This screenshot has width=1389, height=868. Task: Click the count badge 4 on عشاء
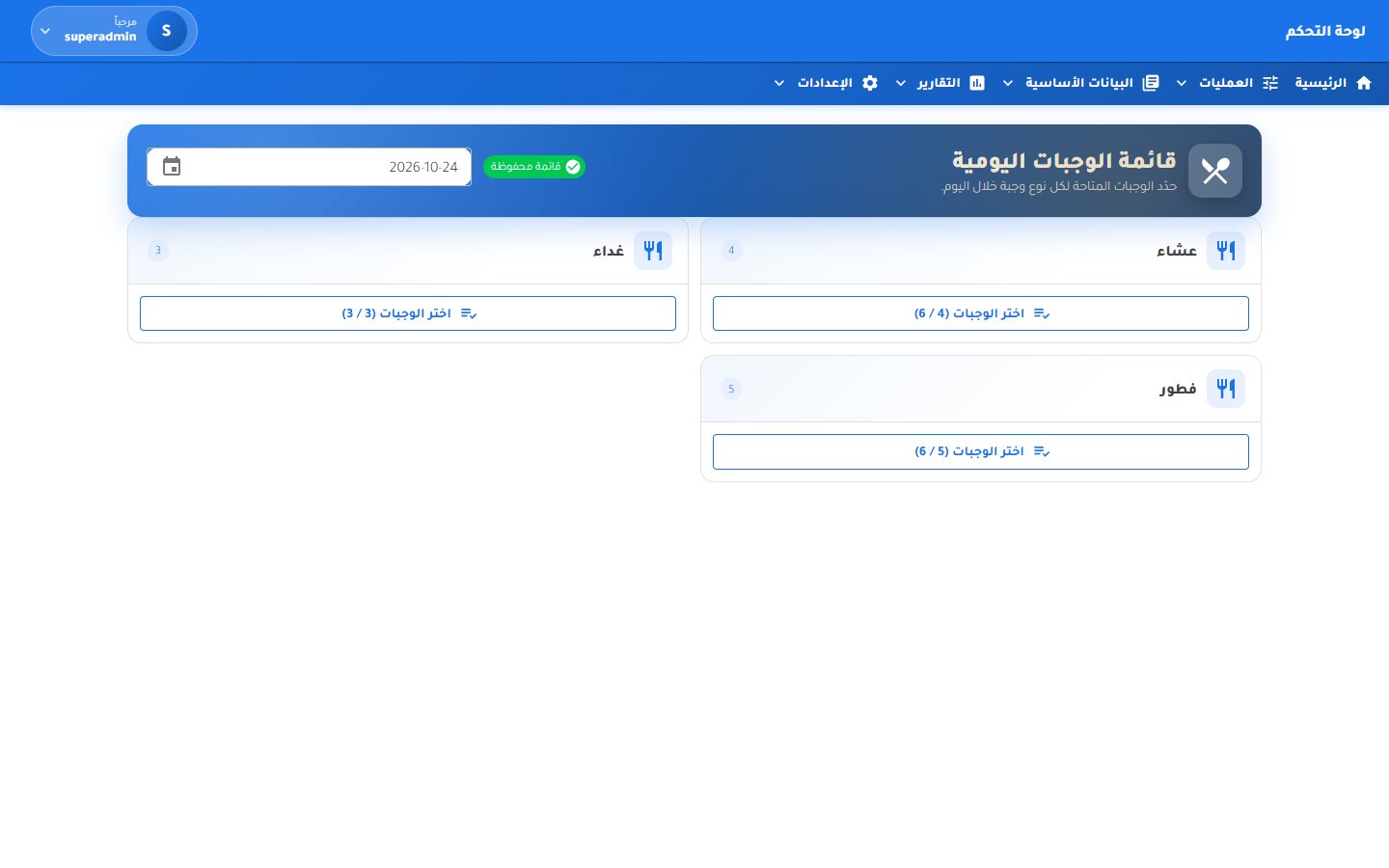point(731,251)
